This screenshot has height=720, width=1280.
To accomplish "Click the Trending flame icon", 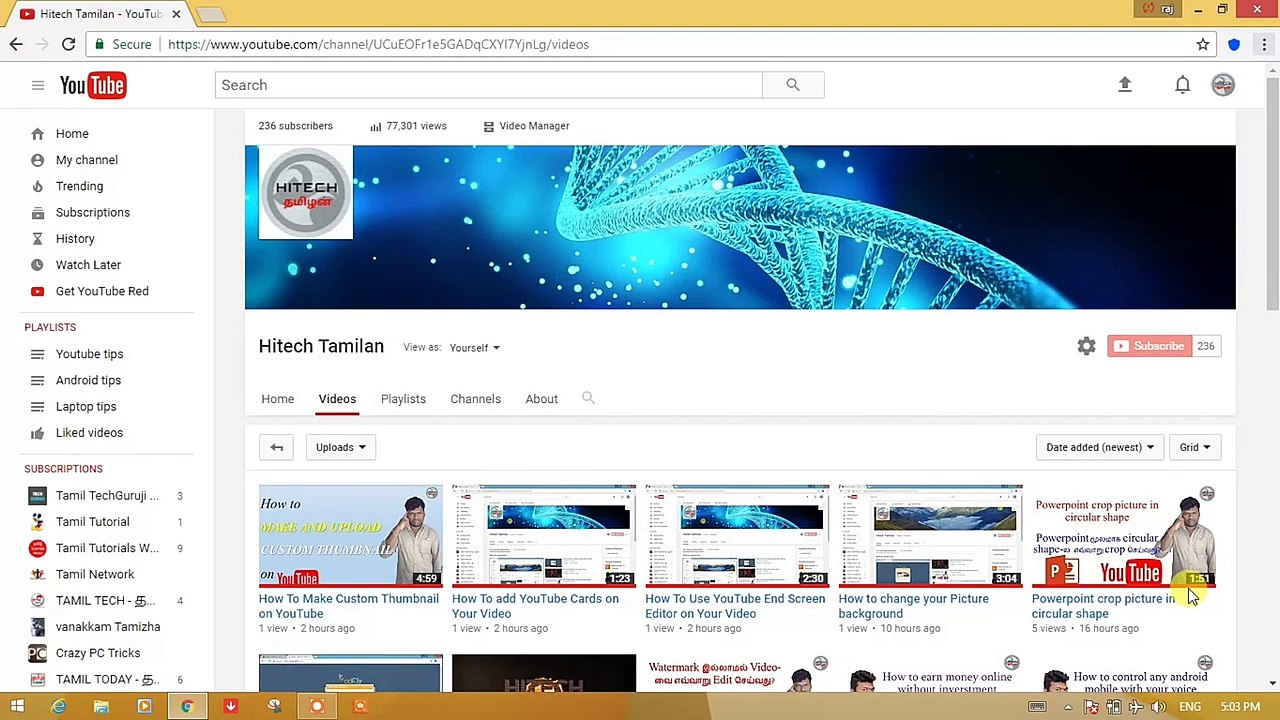I will (x=37, y=186).
